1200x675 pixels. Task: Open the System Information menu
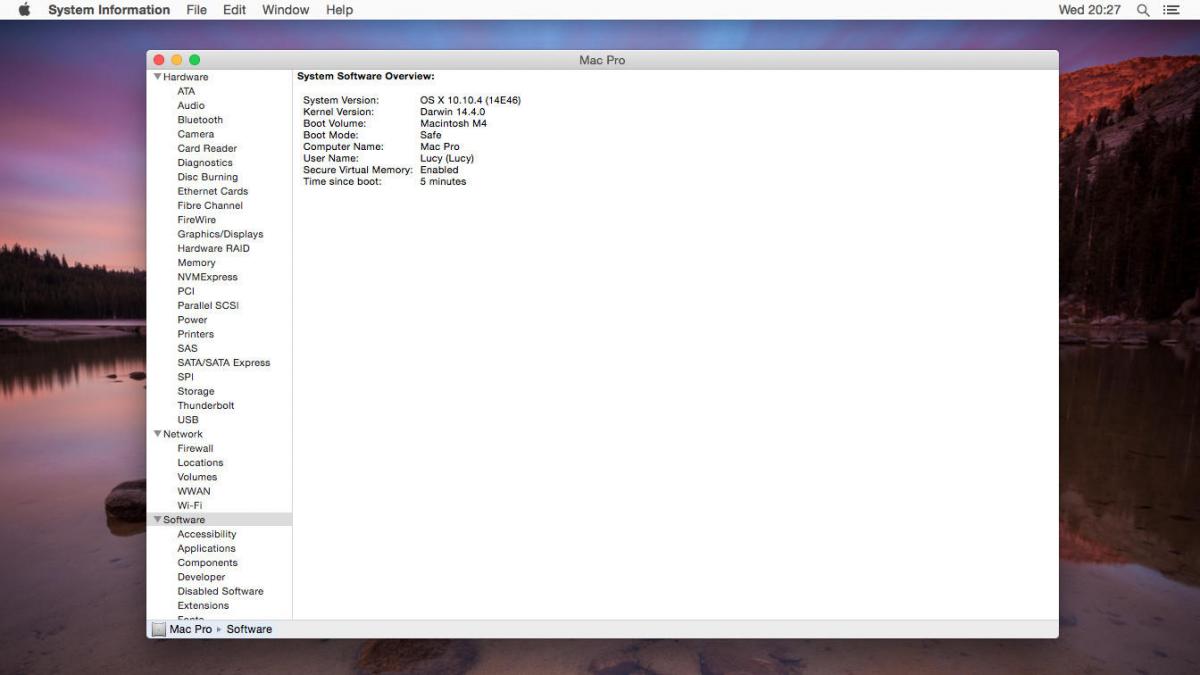click(109, 10)
